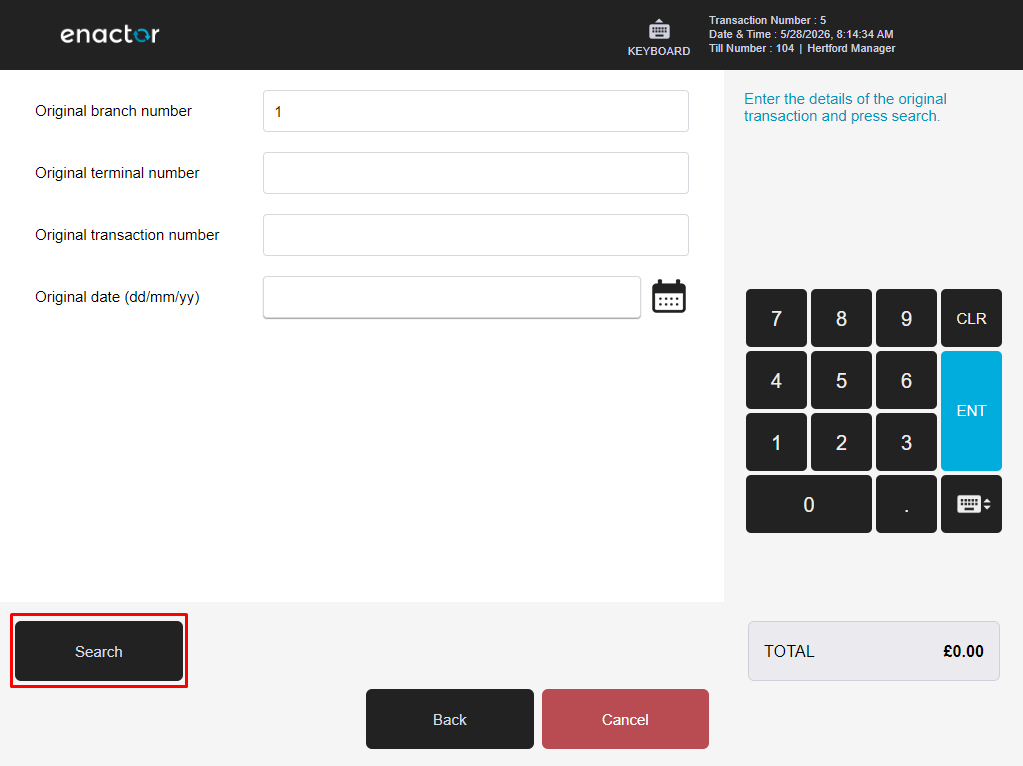Click 'Till Number : 104' header text
This screenshot has height=766, width=1023.
click(x=752, y=48)
